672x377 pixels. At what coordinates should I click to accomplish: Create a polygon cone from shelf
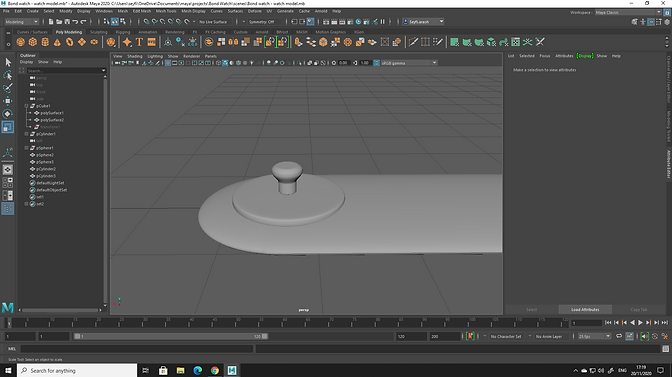click(x=57, y=42)
